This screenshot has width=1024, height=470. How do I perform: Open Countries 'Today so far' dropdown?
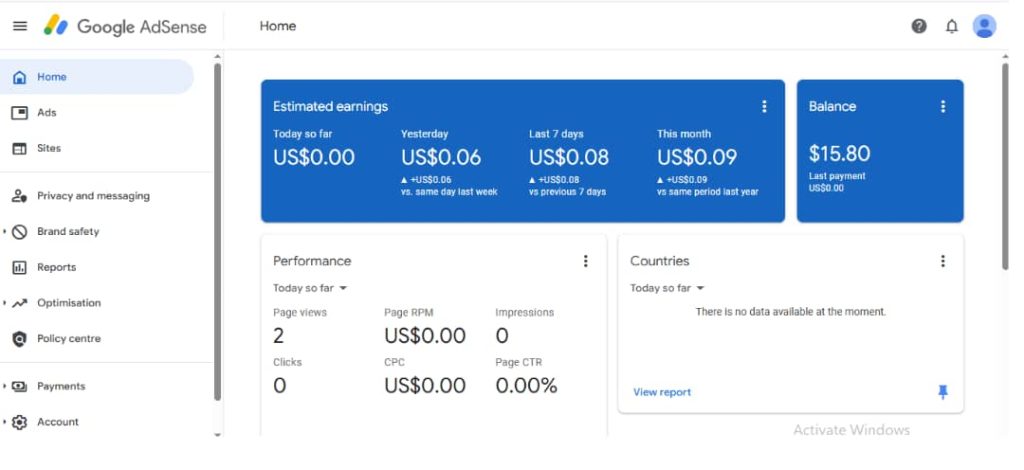point(667,288)
